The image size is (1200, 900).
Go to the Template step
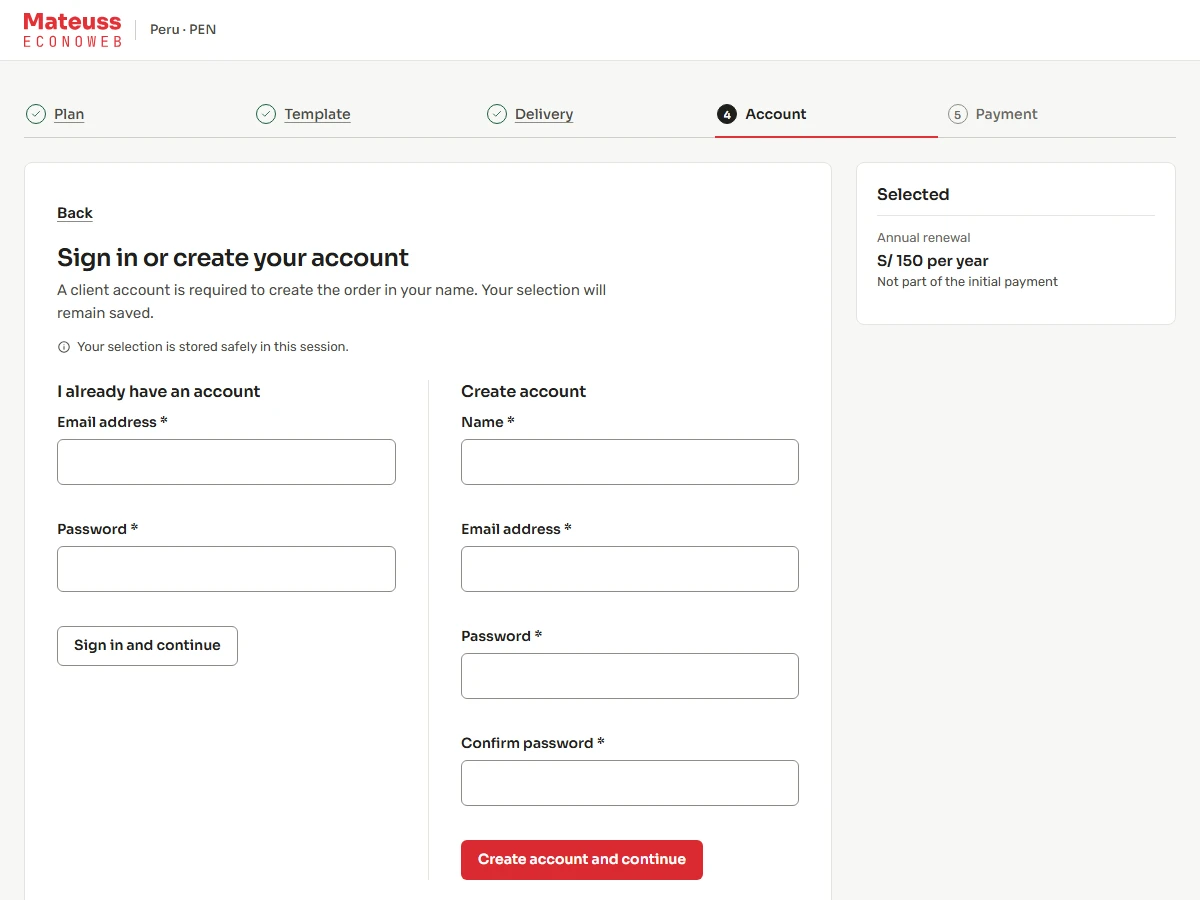317,114
